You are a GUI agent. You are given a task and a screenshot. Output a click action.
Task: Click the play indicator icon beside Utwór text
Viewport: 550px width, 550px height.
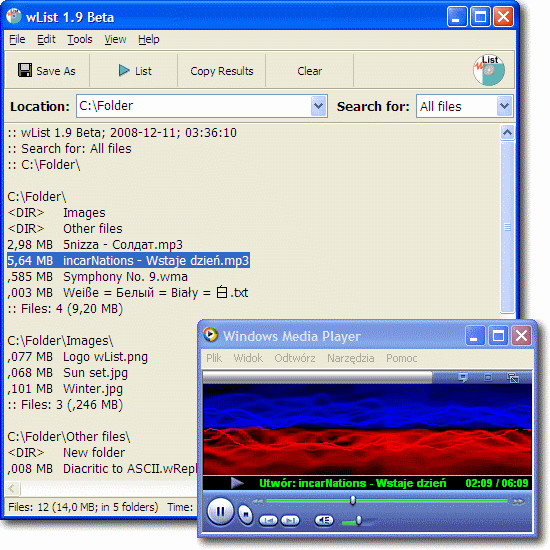tap(237, 483)
